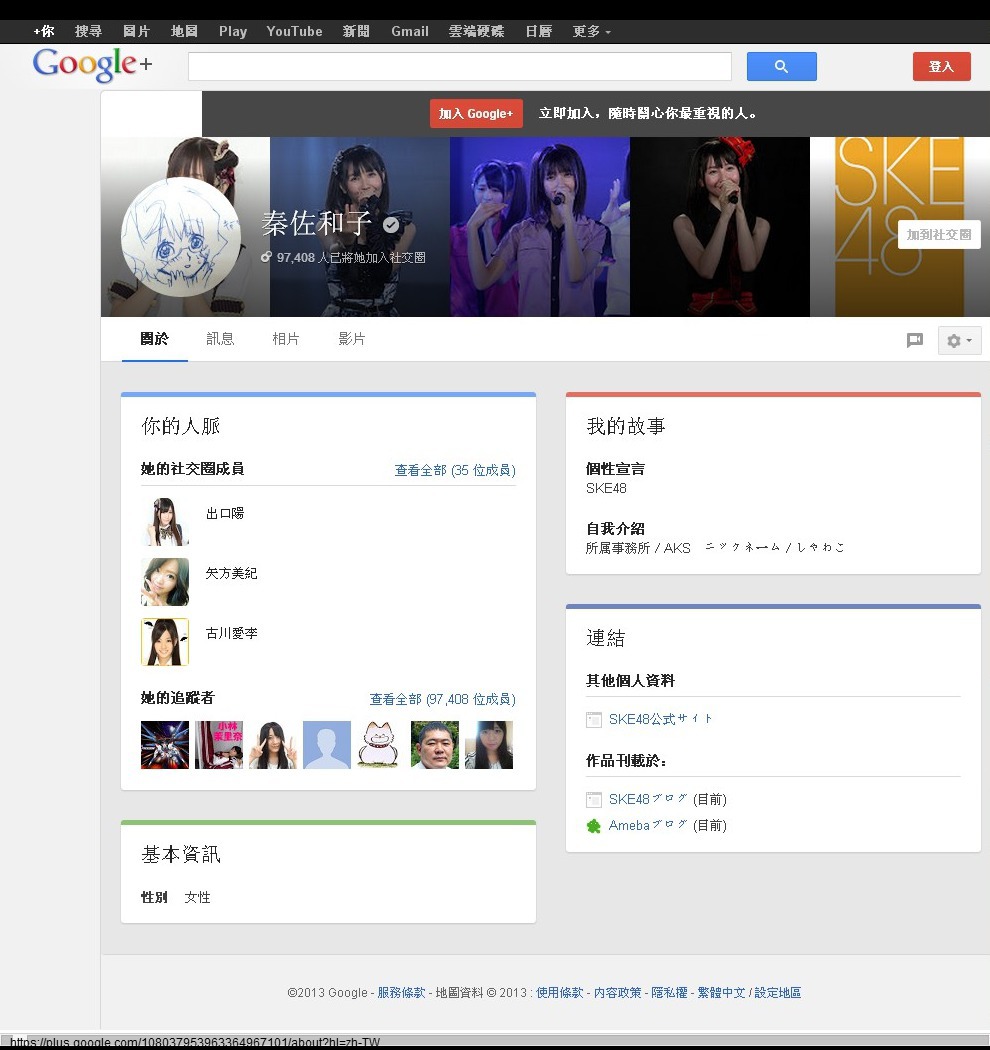Click 矢方美紀 name link

click(x=232, y=573)
